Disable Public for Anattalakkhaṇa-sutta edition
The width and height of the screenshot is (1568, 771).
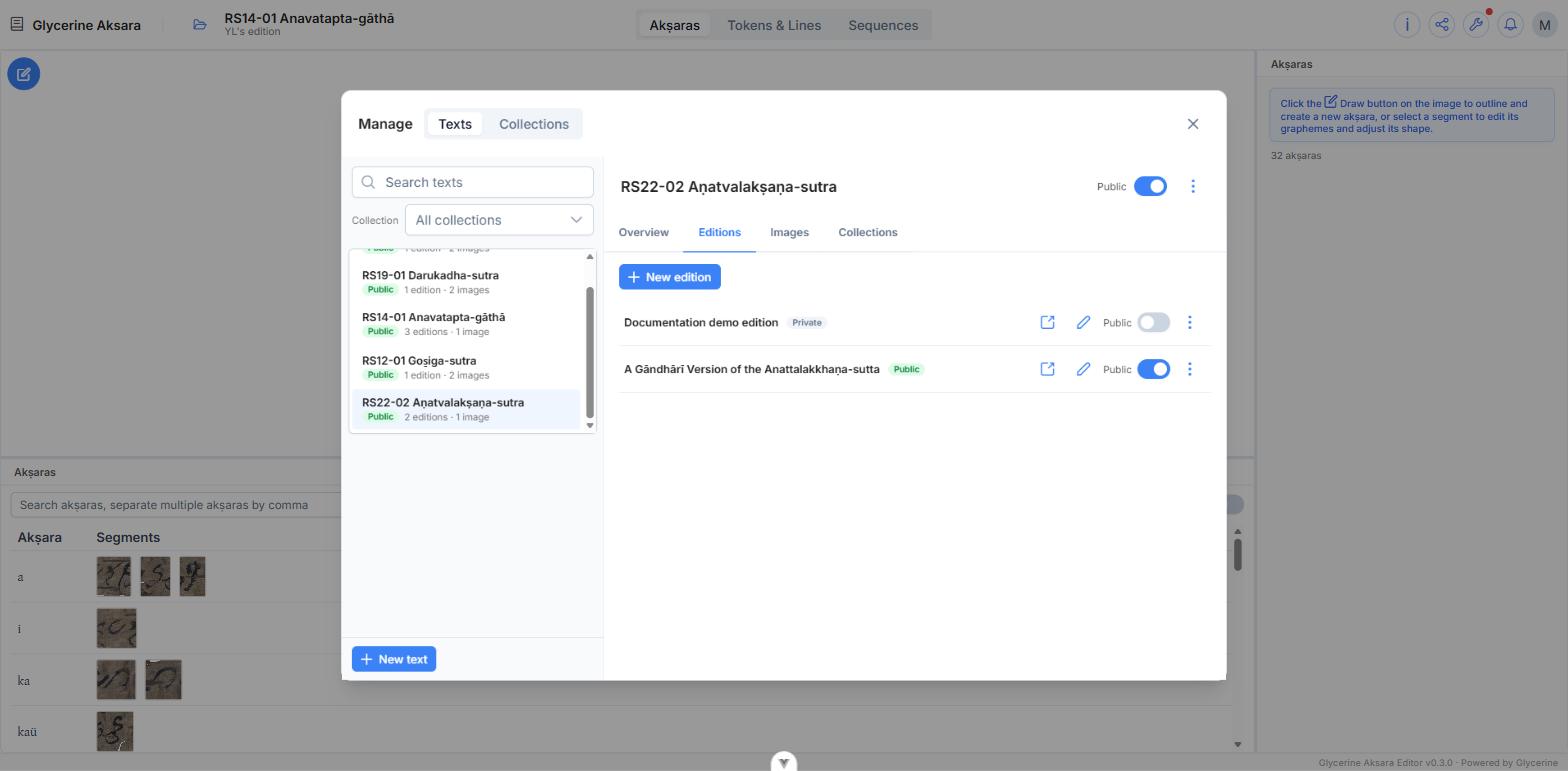(x=1153, y=369)
